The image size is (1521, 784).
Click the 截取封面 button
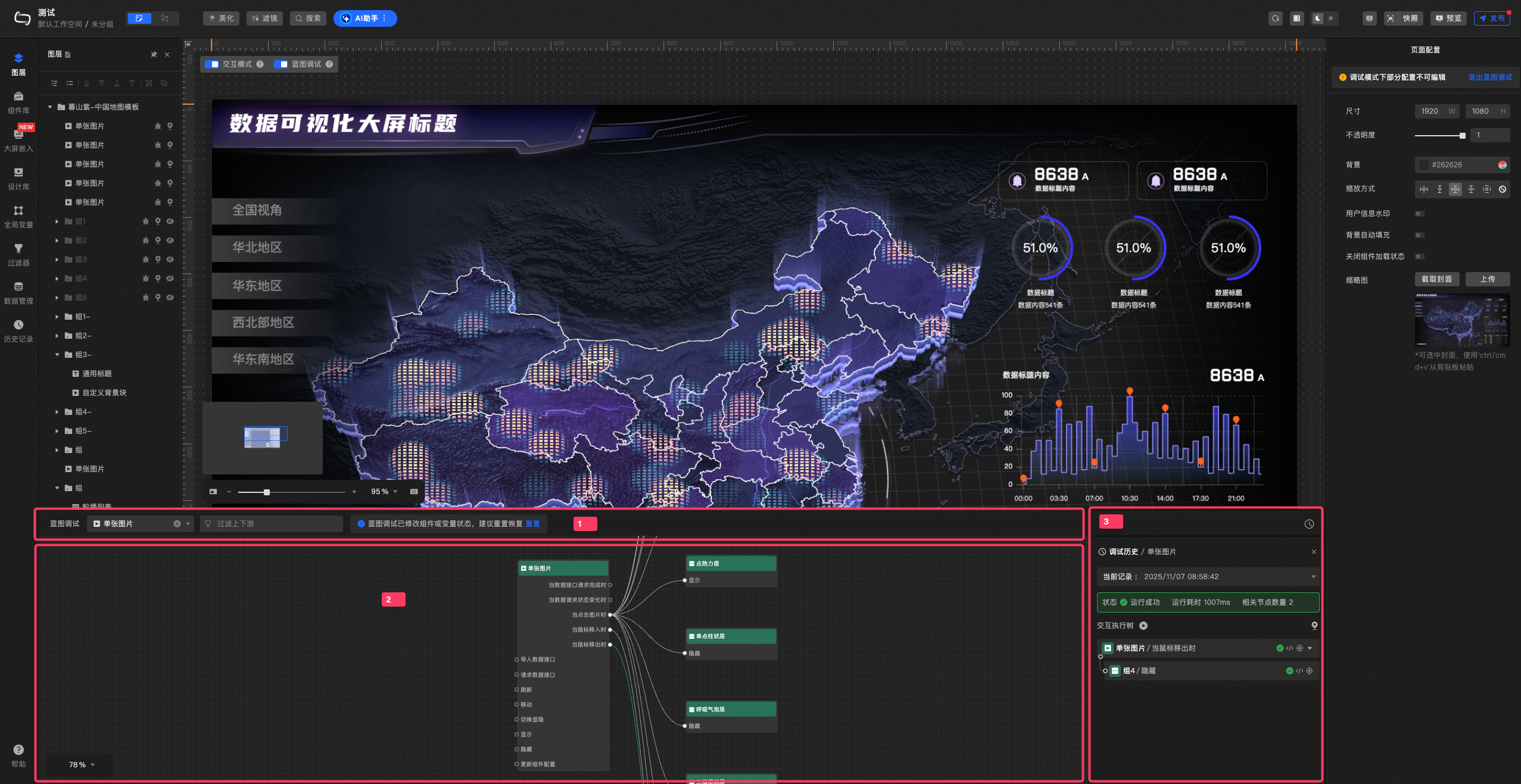coord(1436,279)
